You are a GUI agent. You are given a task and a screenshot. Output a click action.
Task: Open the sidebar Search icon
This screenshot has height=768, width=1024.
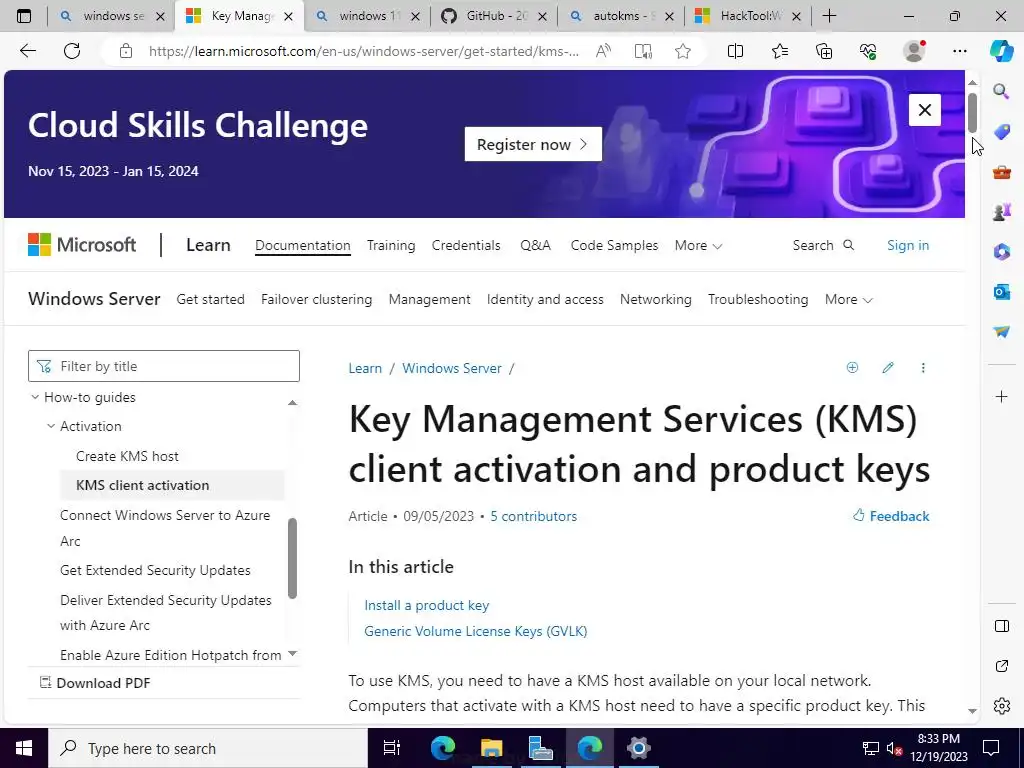coord(1001,91)
